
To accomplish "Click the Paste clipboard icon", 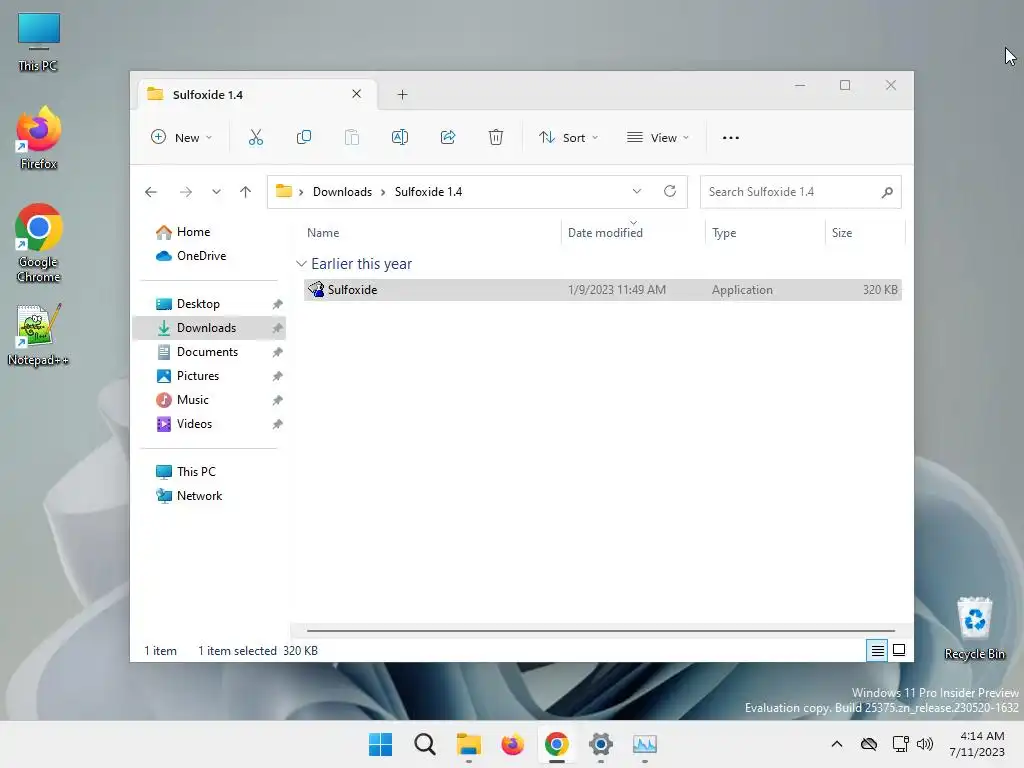I will [x=352, y=137].
